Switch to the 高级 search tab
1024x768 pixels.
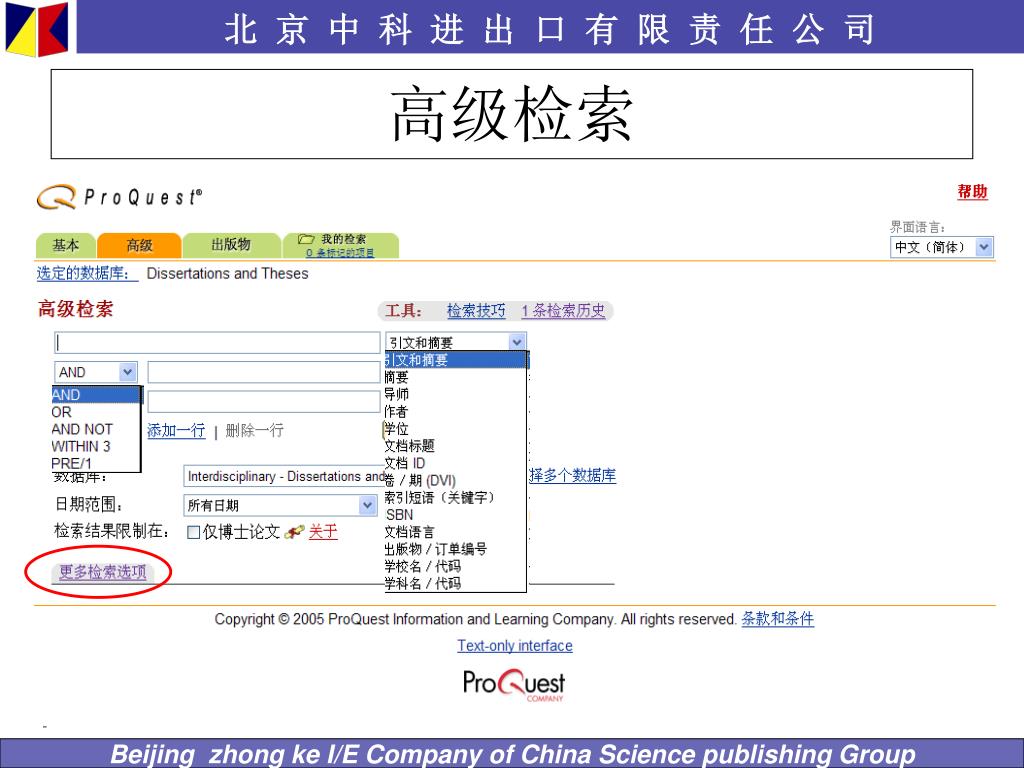(x=139, y=246)
